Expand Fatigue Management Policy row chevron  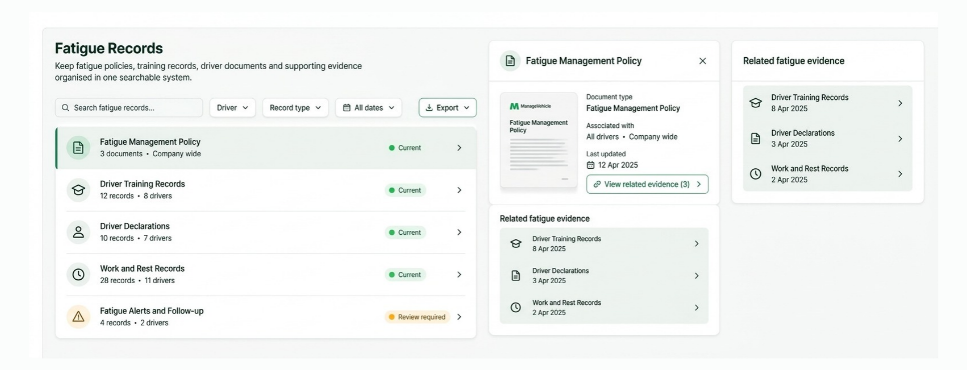459,148
